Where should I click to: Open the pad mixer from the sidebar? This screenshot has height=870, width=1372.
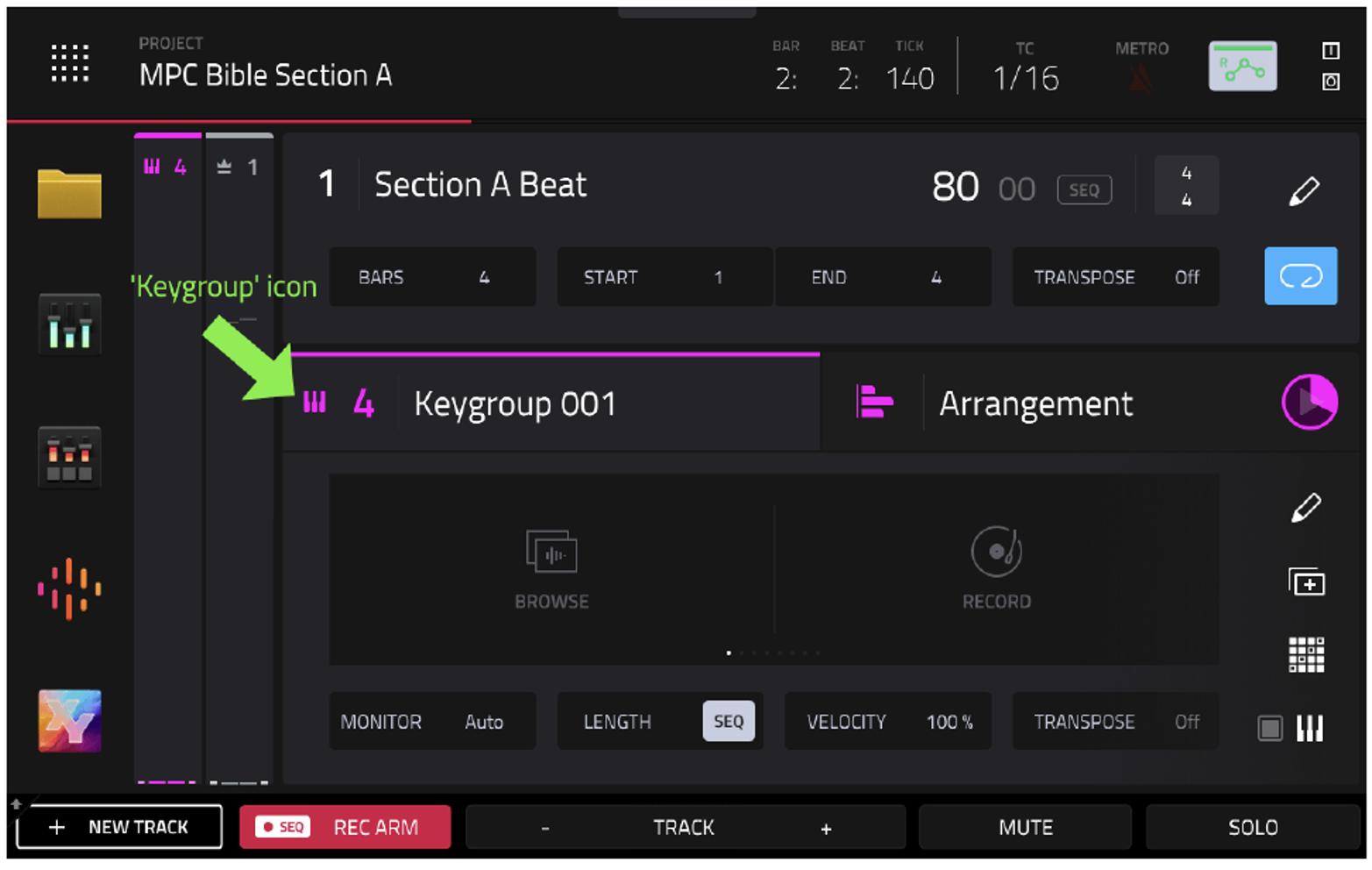(69, 456)
